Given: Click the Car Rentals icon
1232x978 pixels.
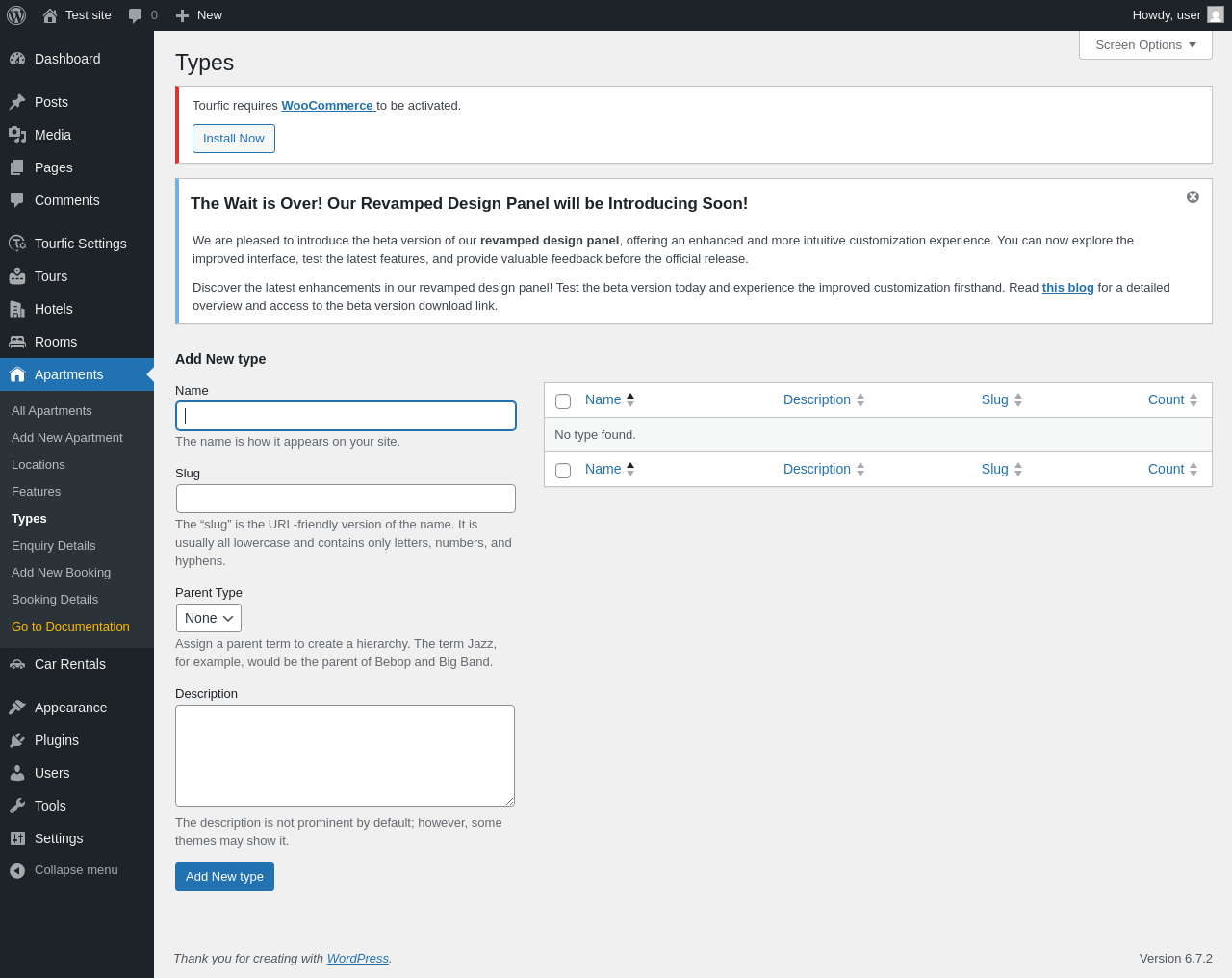Looking at the screenshot, I should pyautogui.click(x=17, y=664).
